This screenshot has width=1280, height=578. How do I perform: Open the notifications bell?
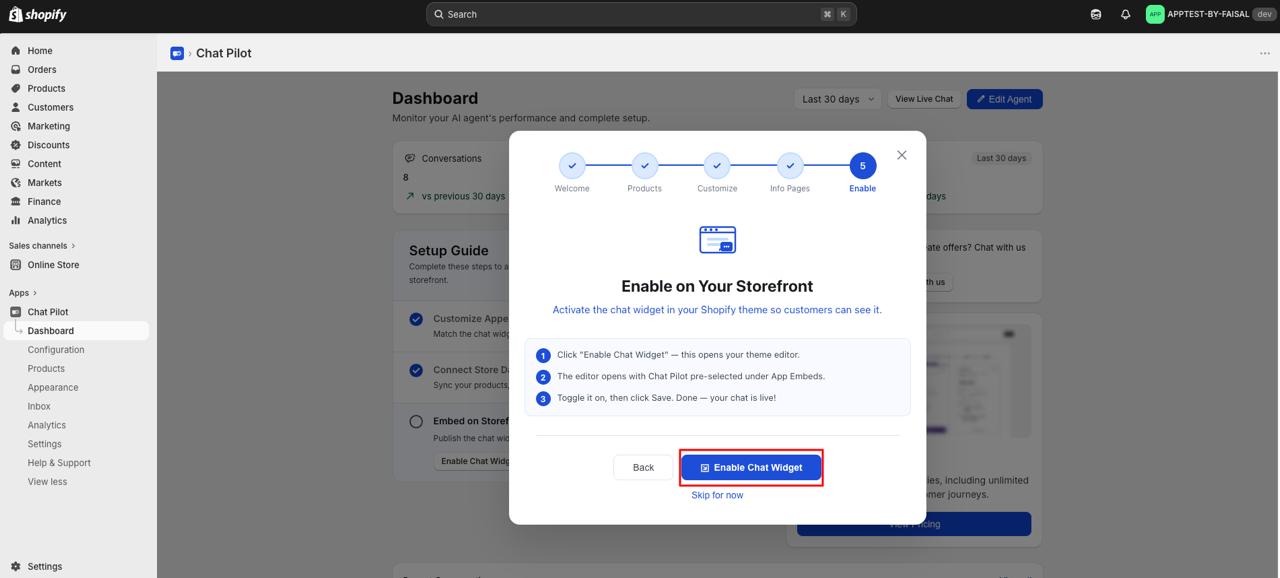1125,14
